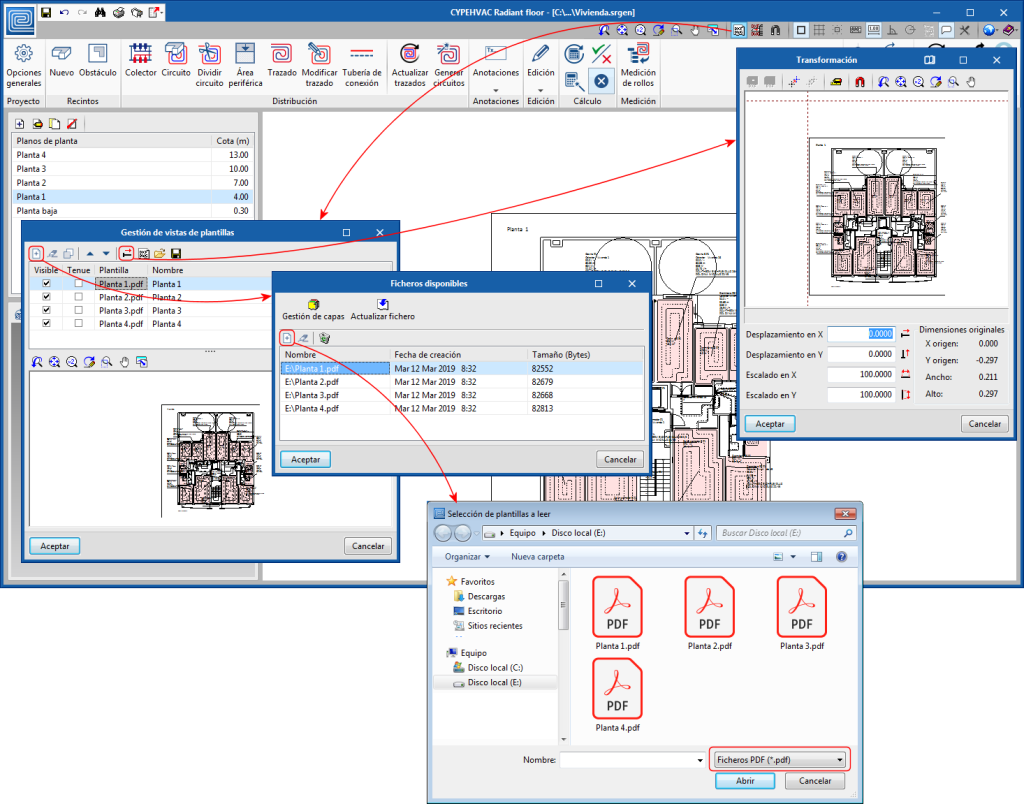Choose the Dividir circuito tool
Screen dimensions: 1024x804
pyautogui.click(x=210, y=65)
